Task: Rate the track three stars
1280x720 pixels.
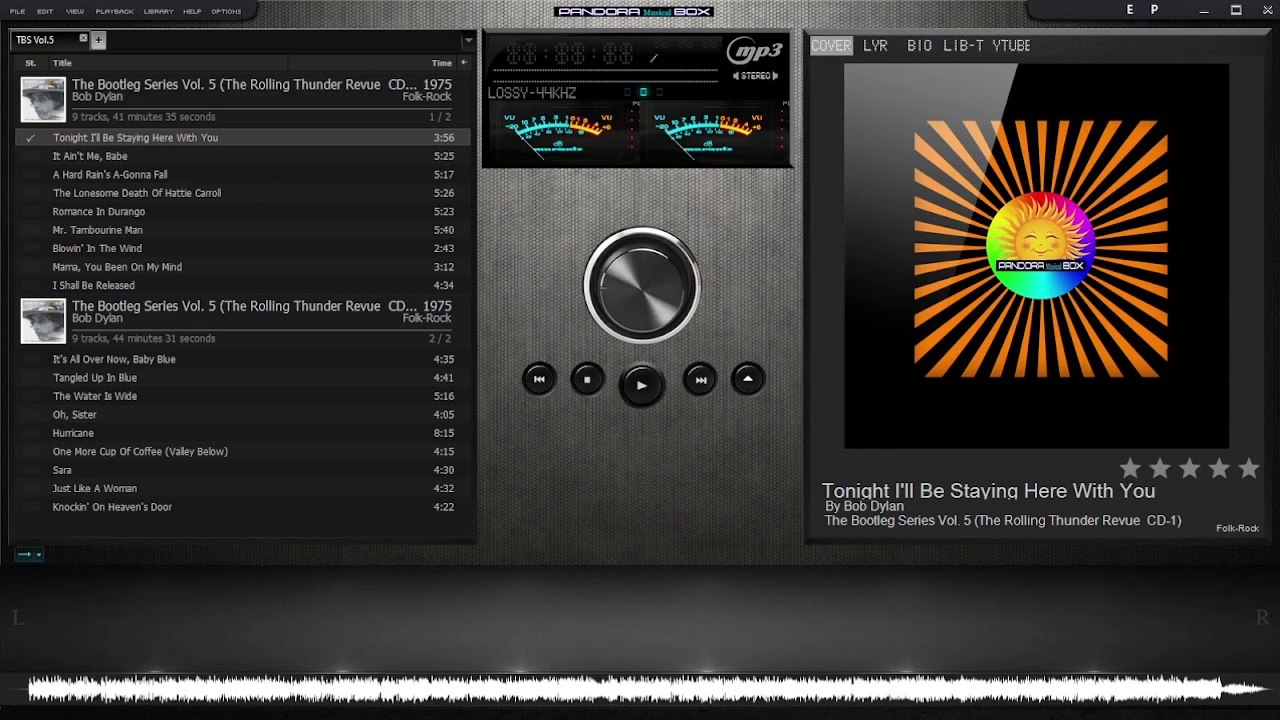Action: coord(1189,468)
